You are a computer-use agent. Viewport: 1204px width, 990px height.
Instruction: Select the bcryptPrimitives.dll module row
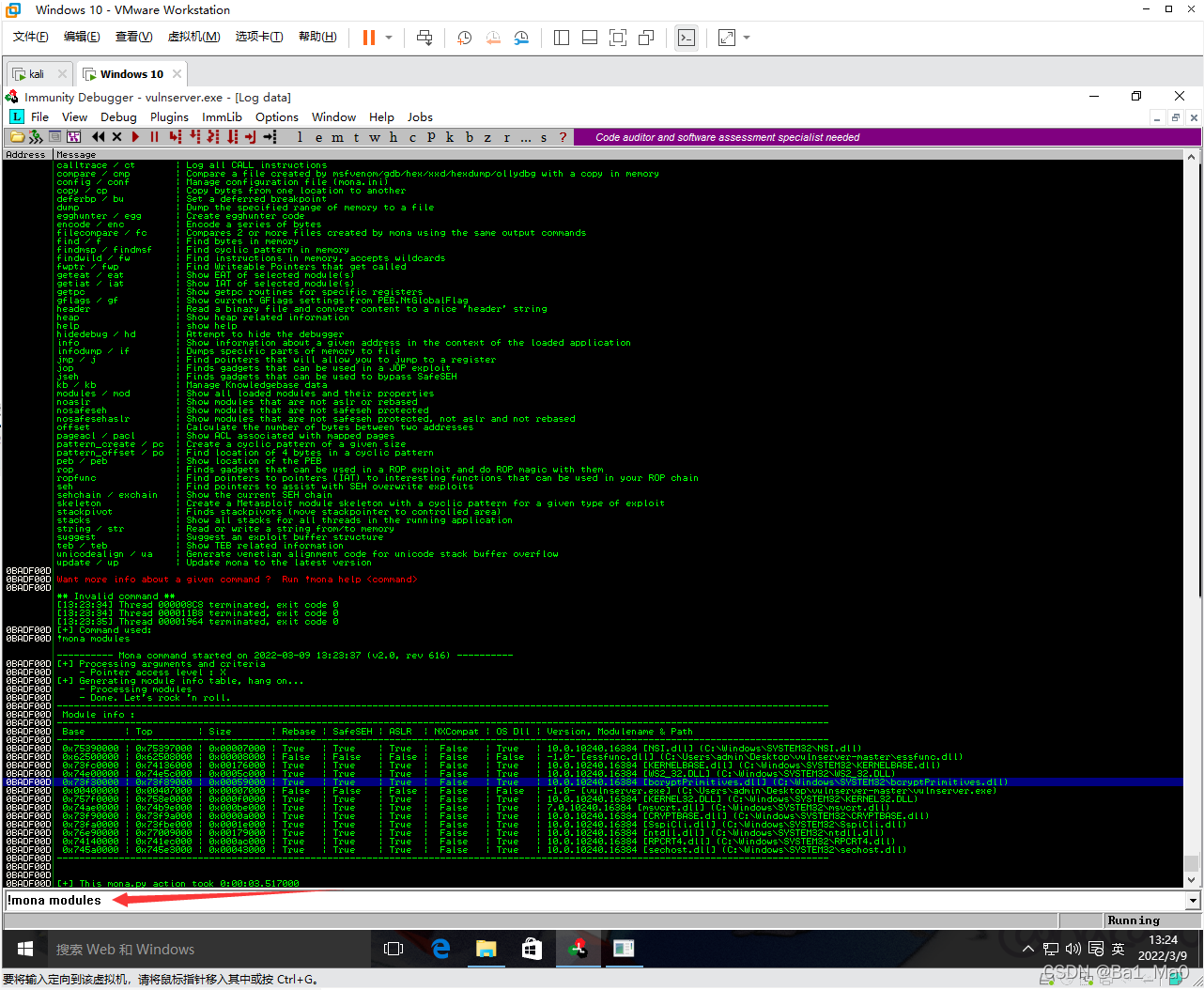pyautogui.click(x=594, y=782)
